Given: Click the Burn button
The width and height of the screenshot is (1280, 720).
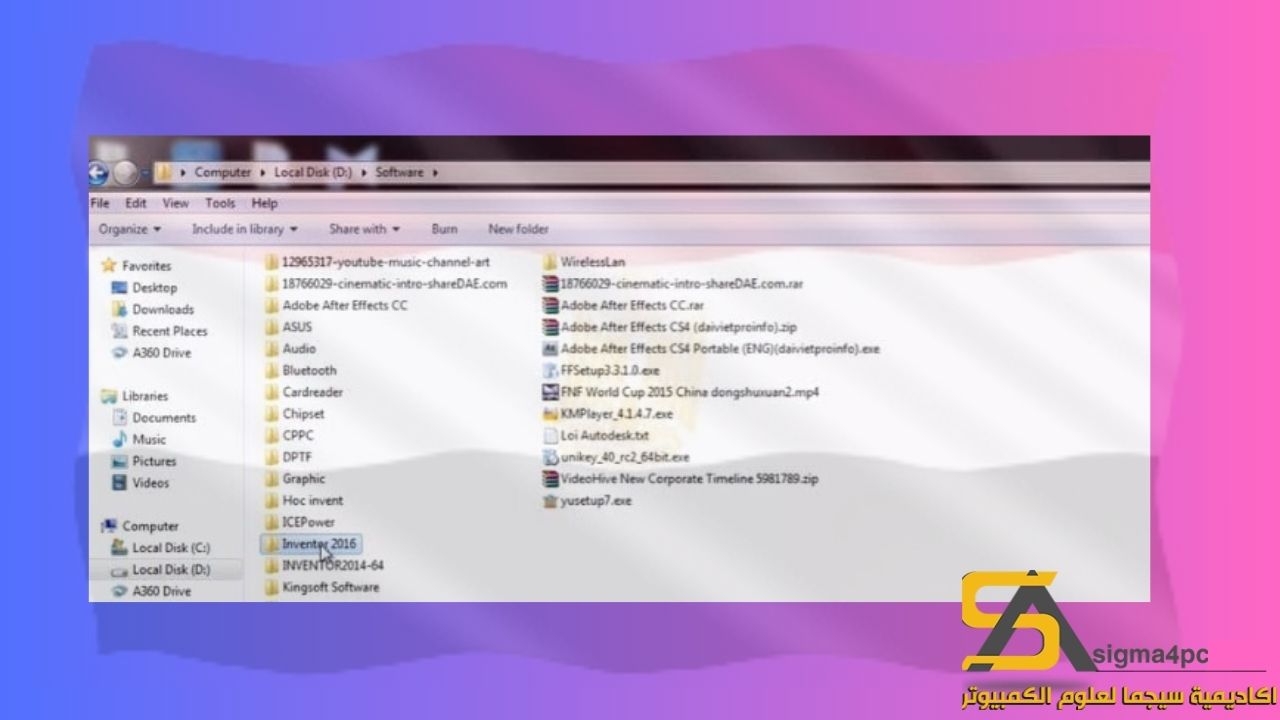Looking at the screenshot, I should tap(444, 229).
